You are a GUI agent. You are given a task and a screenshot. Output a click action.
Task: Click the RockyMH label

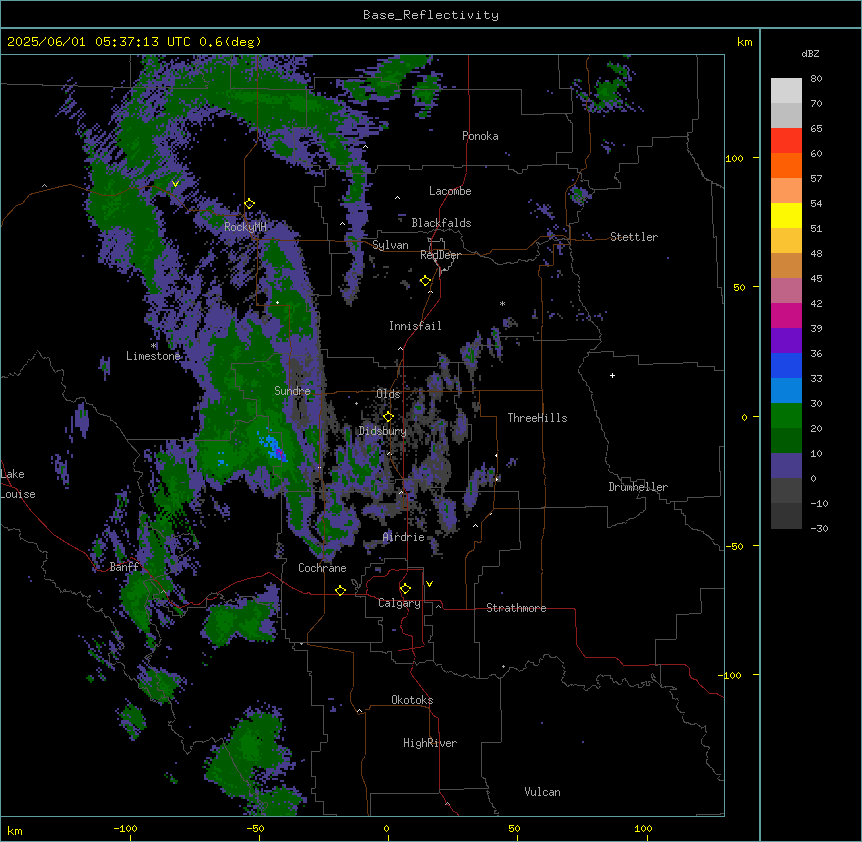(245, 227)
